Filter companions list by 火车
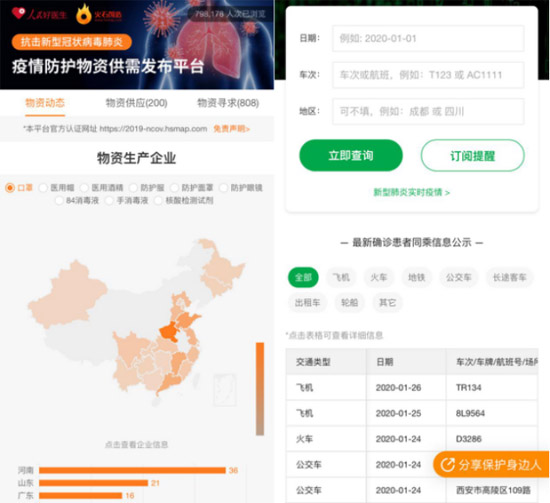This screenshot has width=550, height=503. pos(379,277)
